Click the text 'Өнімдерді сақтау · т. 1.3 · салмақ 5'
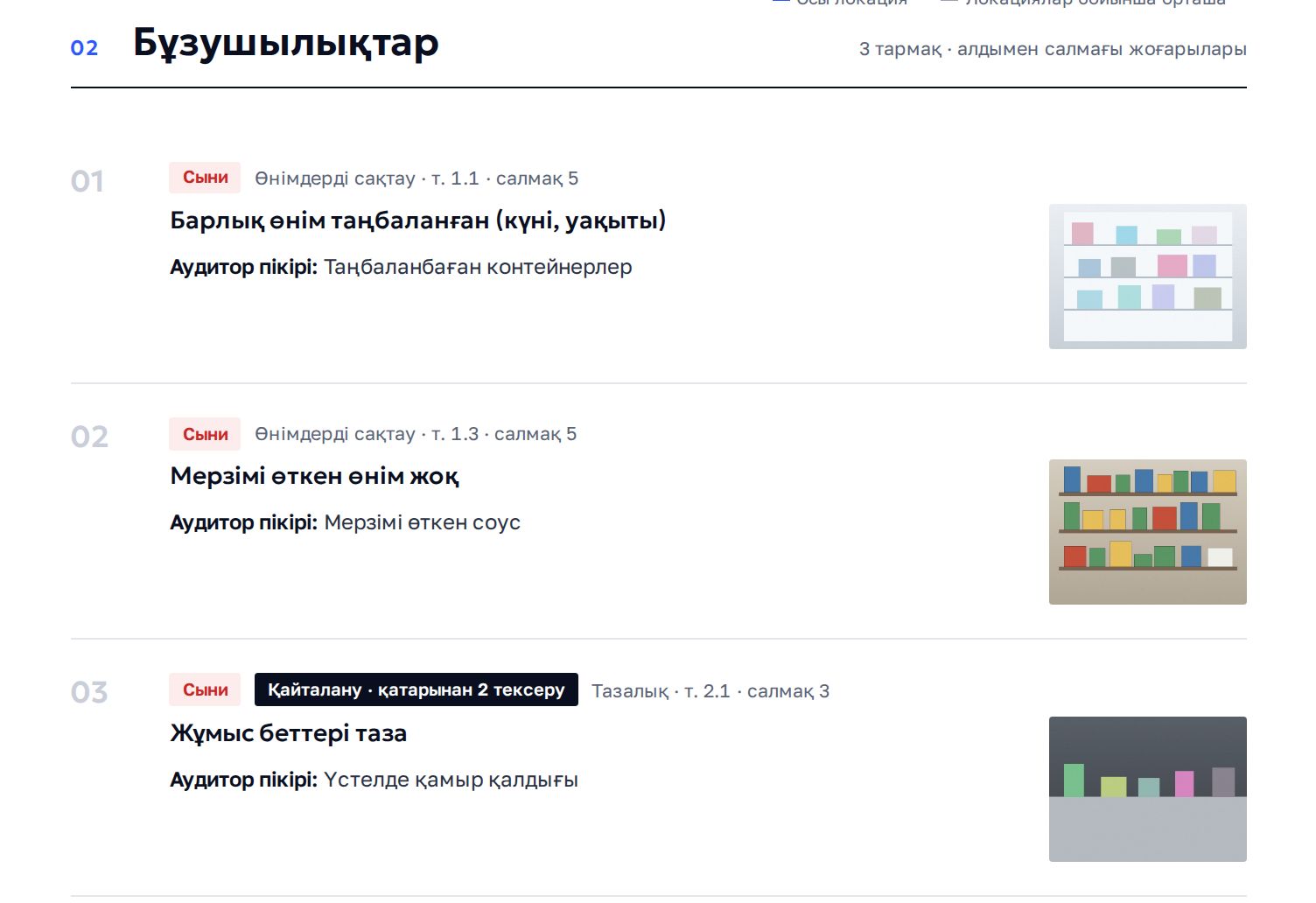Viewport: 1316px width, 903px height. [x=416, y=434]
